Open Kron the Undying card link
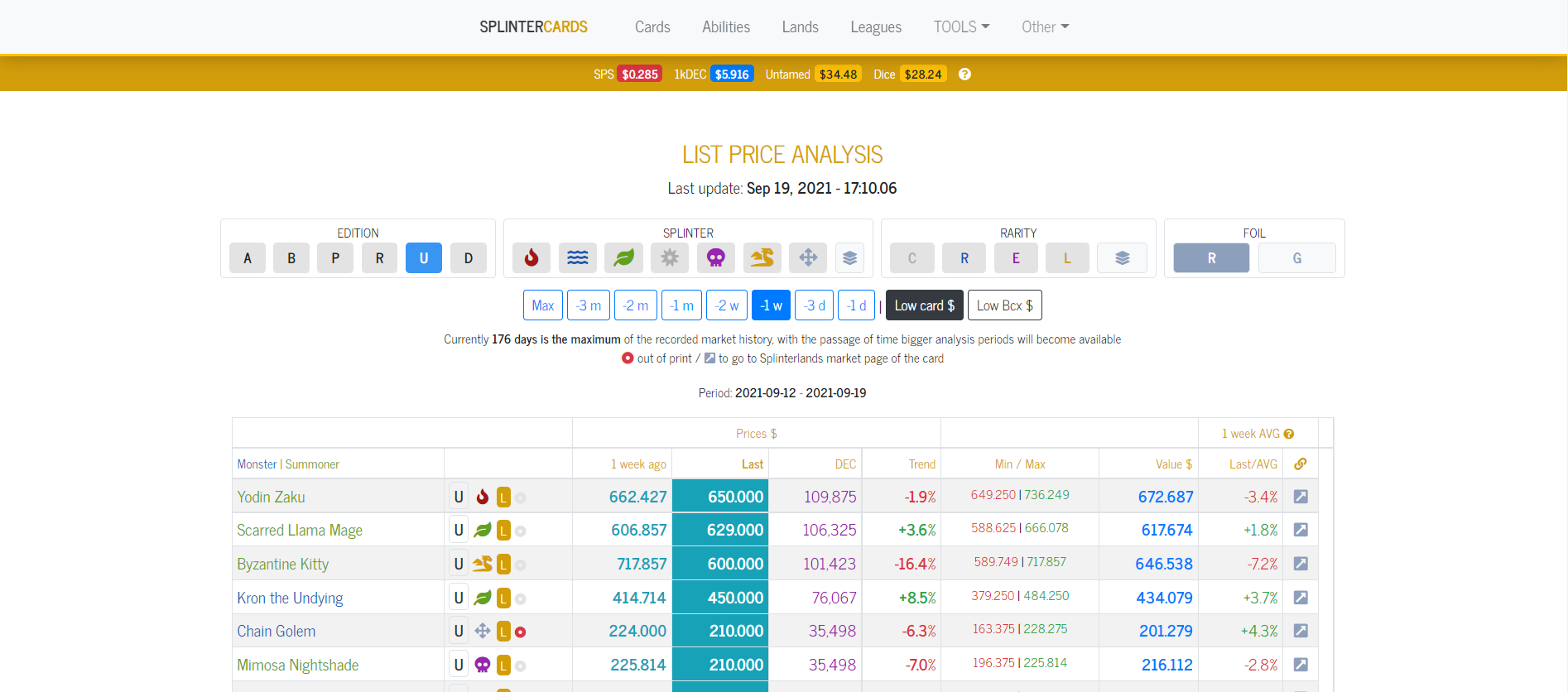This screenshot has height=692, width=1568. pyautogui.click(x=290, y=598)
